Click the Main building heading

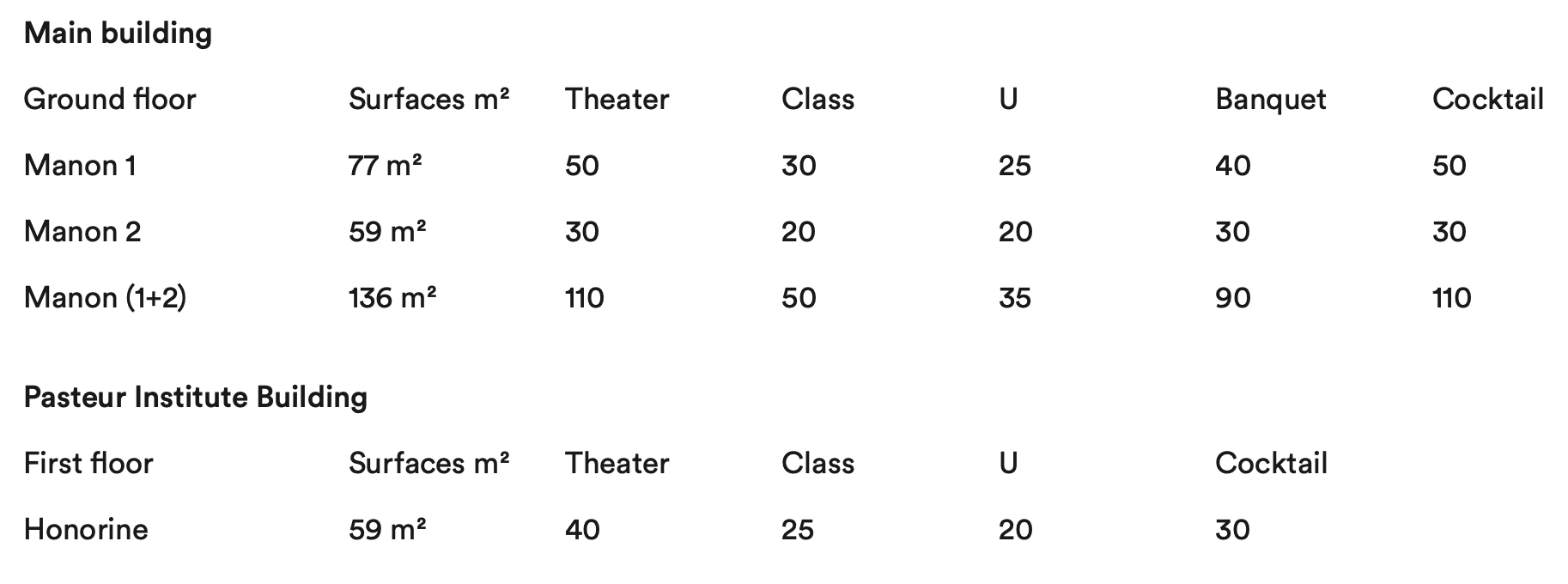coord(118,33)
